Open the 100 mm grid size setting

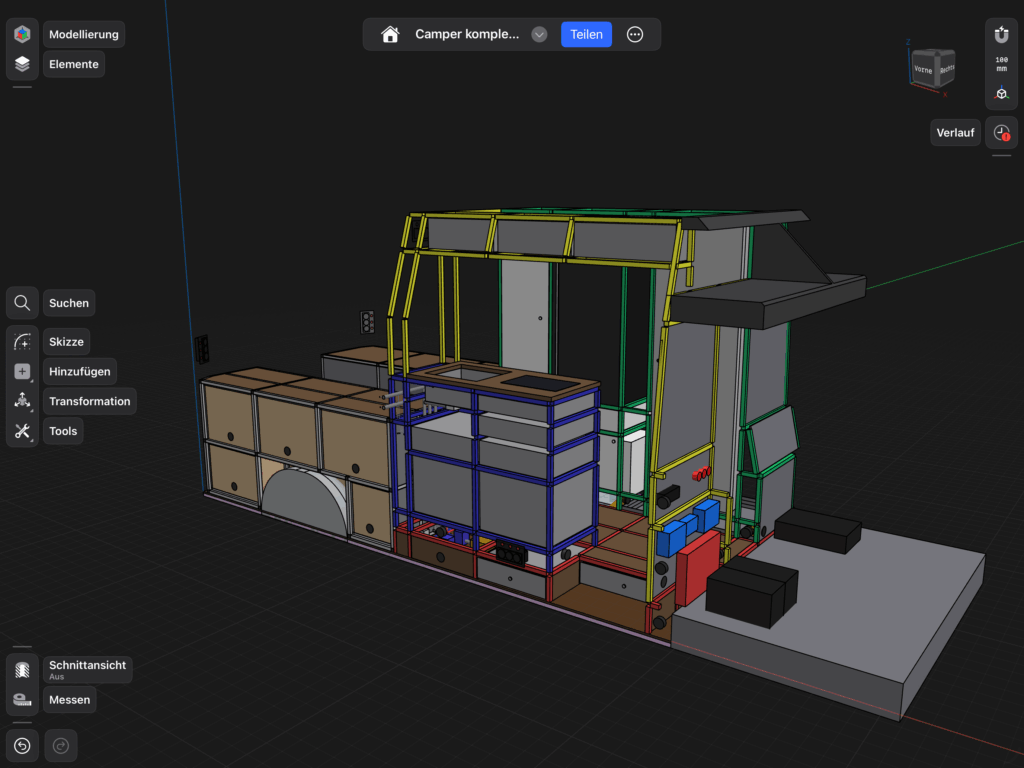[1001, 64]
